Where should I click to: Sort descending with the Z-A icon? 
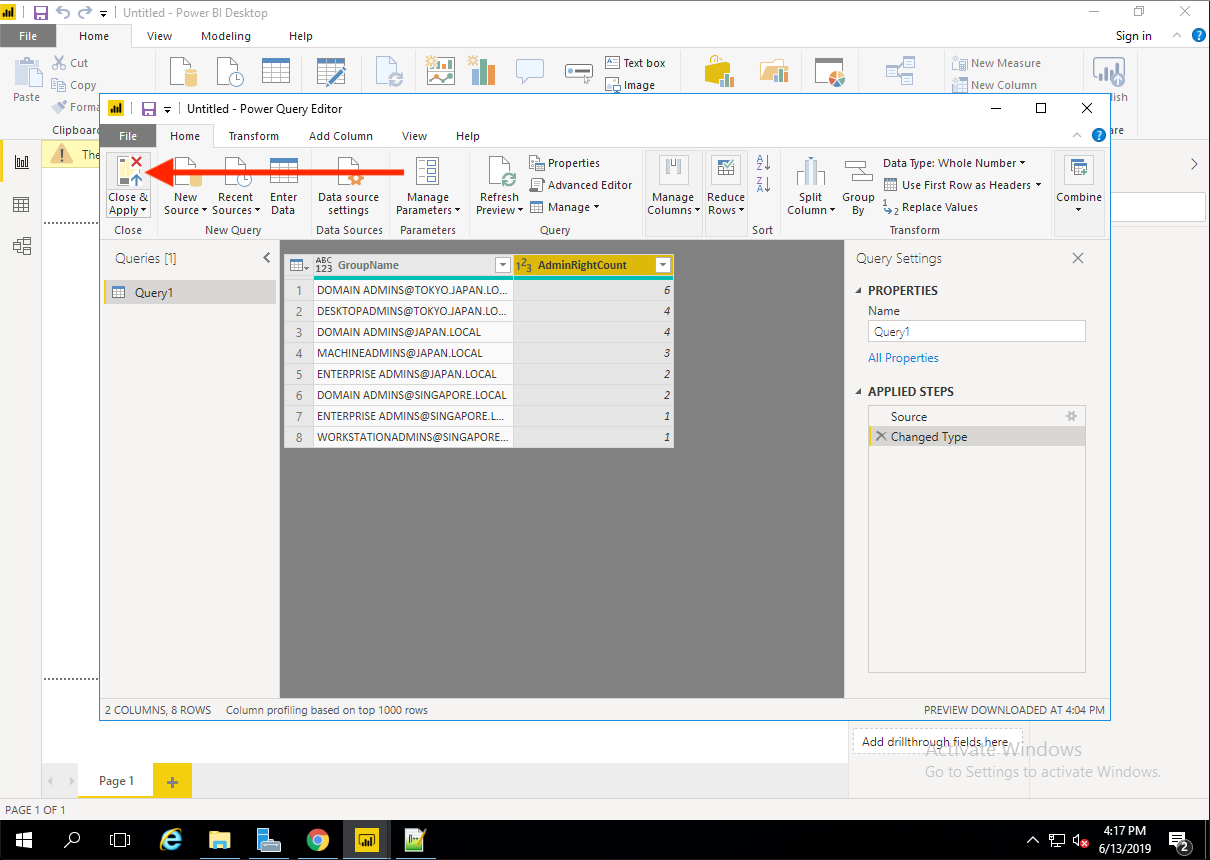tap(763, 184)
